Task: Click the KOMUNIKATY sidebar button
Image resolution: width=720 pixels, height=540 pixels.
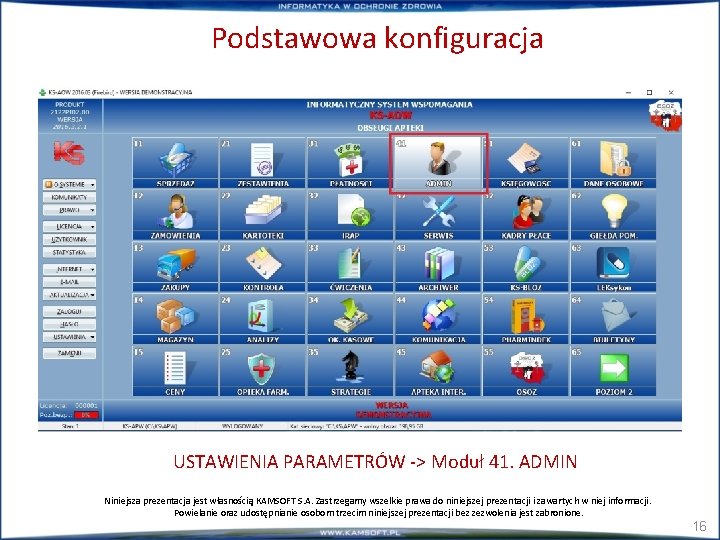Action: (x=69, y=197)
